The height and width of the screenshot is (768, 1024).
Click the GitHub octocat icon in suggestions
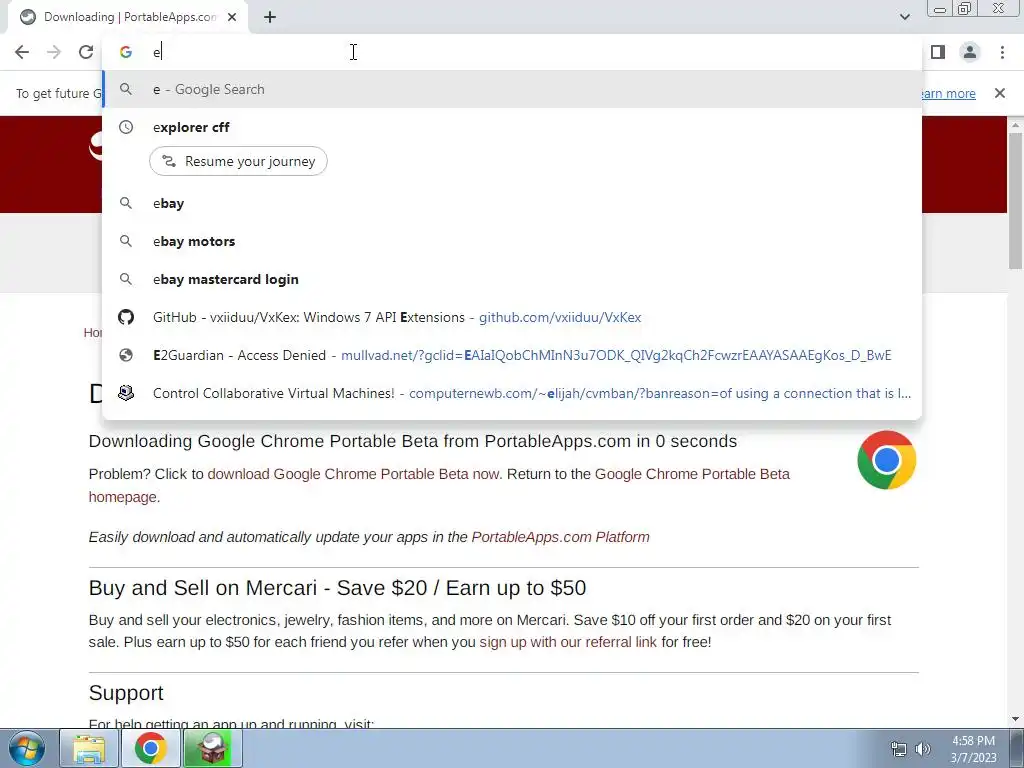[x=126, y=317]
